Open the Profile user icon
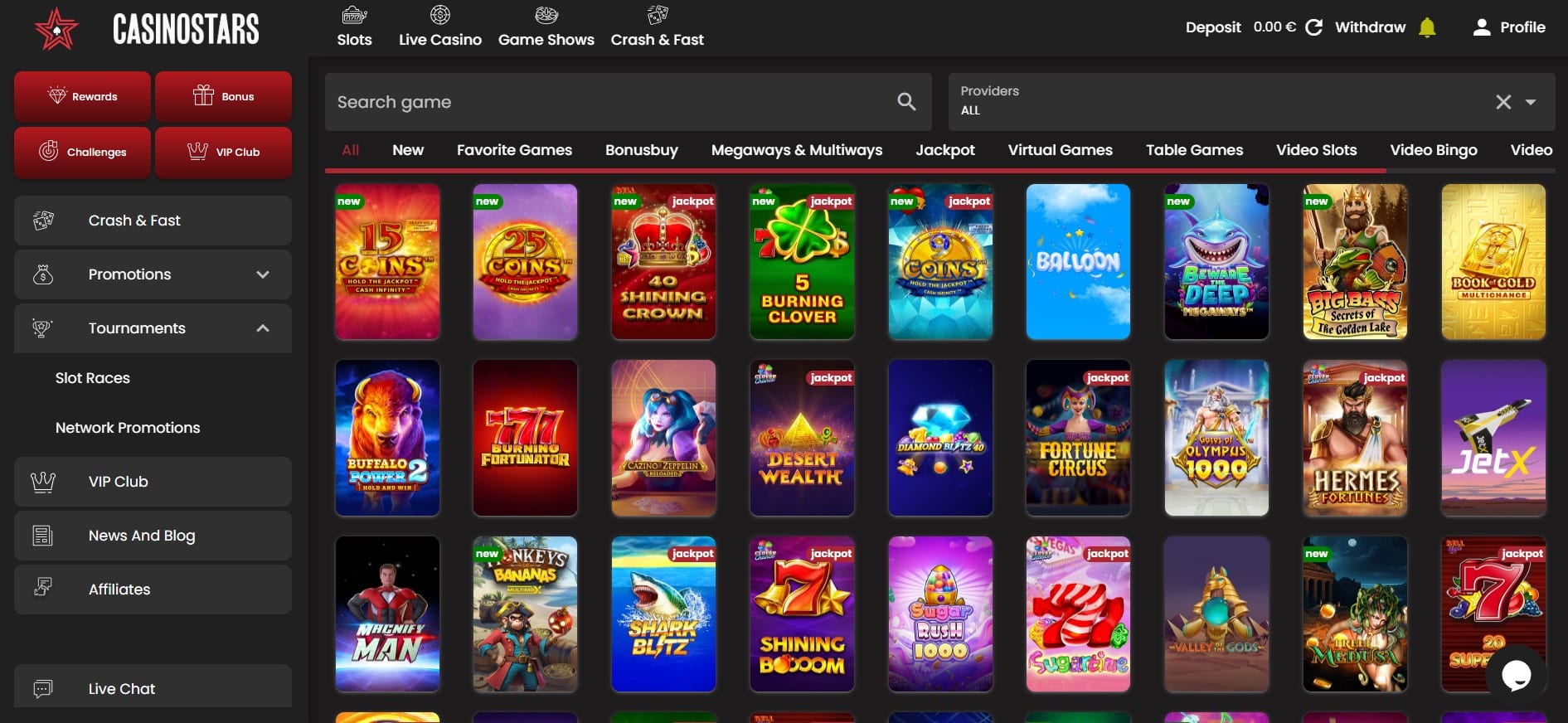This screenshot has height=723, width=1568. [x=1481, y=27]
